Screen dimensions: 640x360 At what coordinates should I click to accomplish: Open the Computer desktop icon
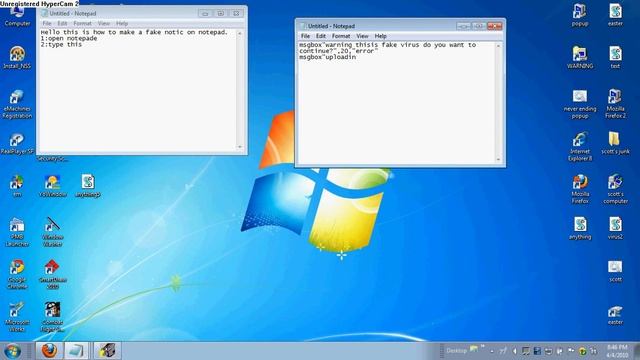tap(17, 16)
